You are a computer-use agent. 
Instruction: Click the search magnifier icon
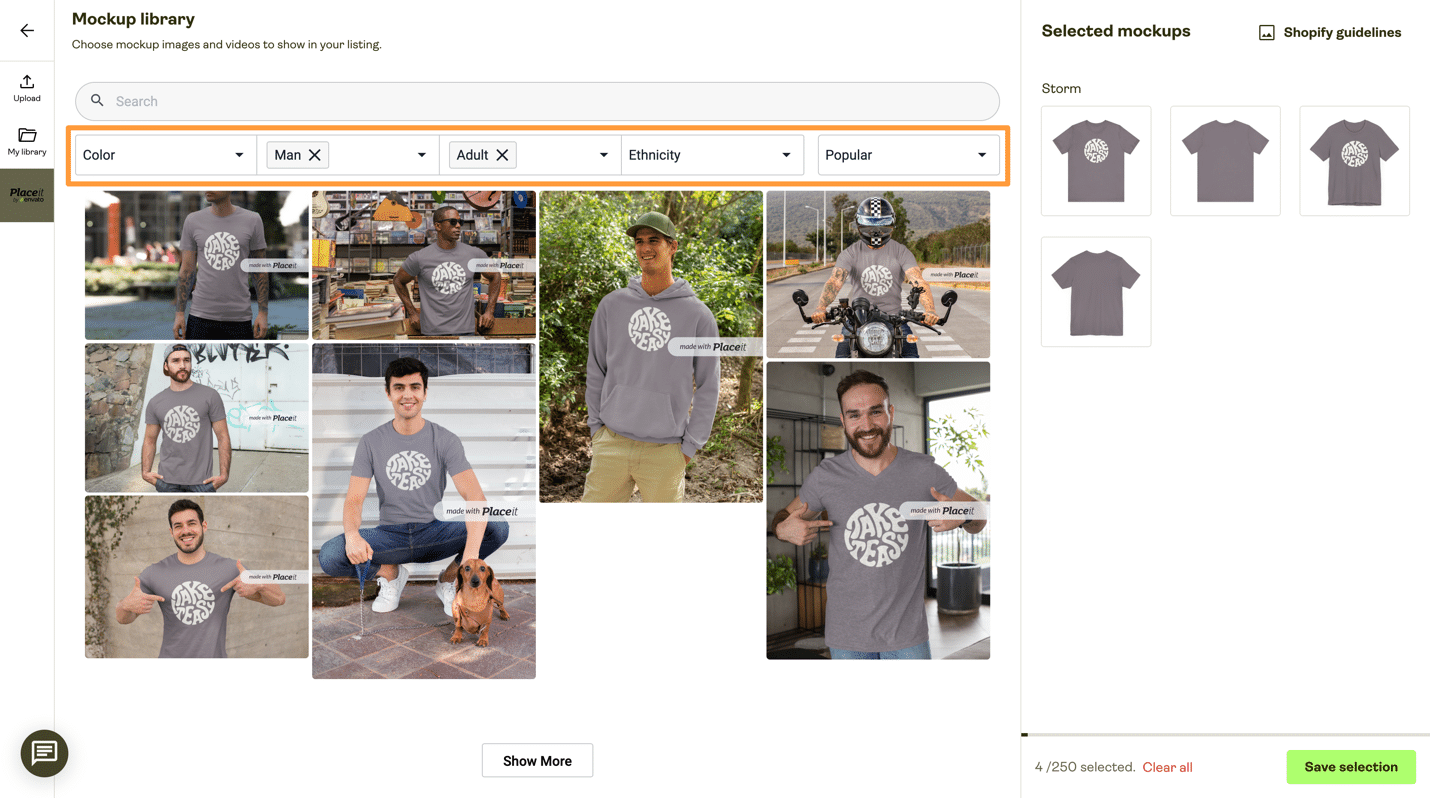point(97,101)
